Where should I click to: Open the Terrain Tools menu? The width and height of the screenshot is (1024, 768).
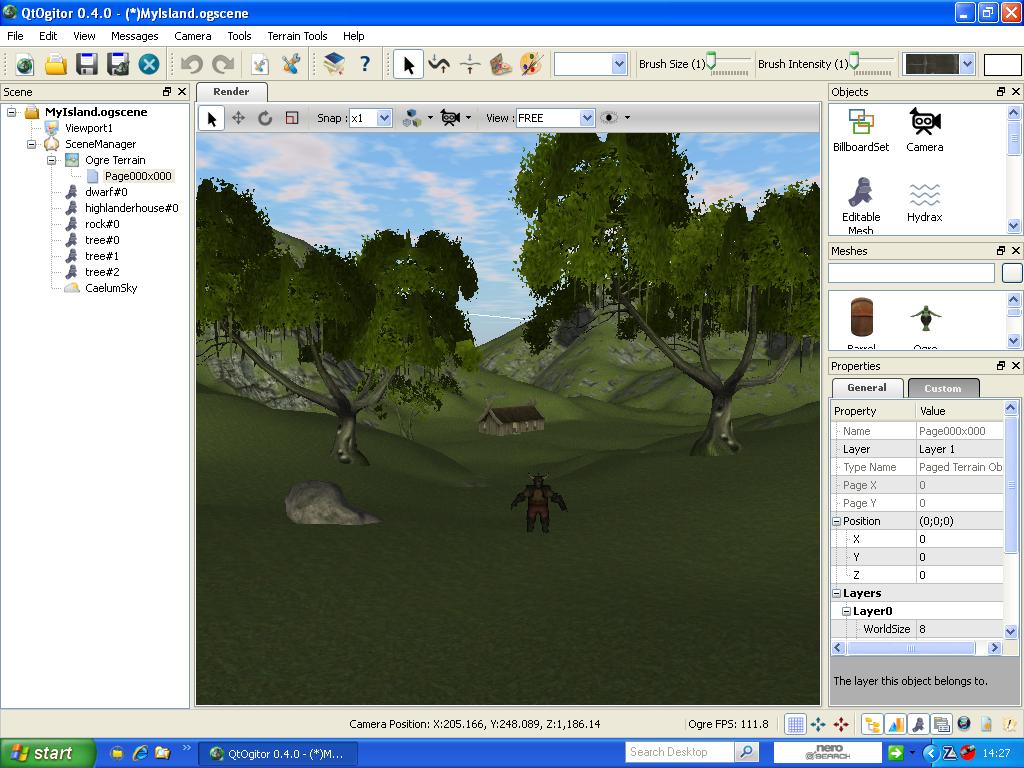[297, 36]
